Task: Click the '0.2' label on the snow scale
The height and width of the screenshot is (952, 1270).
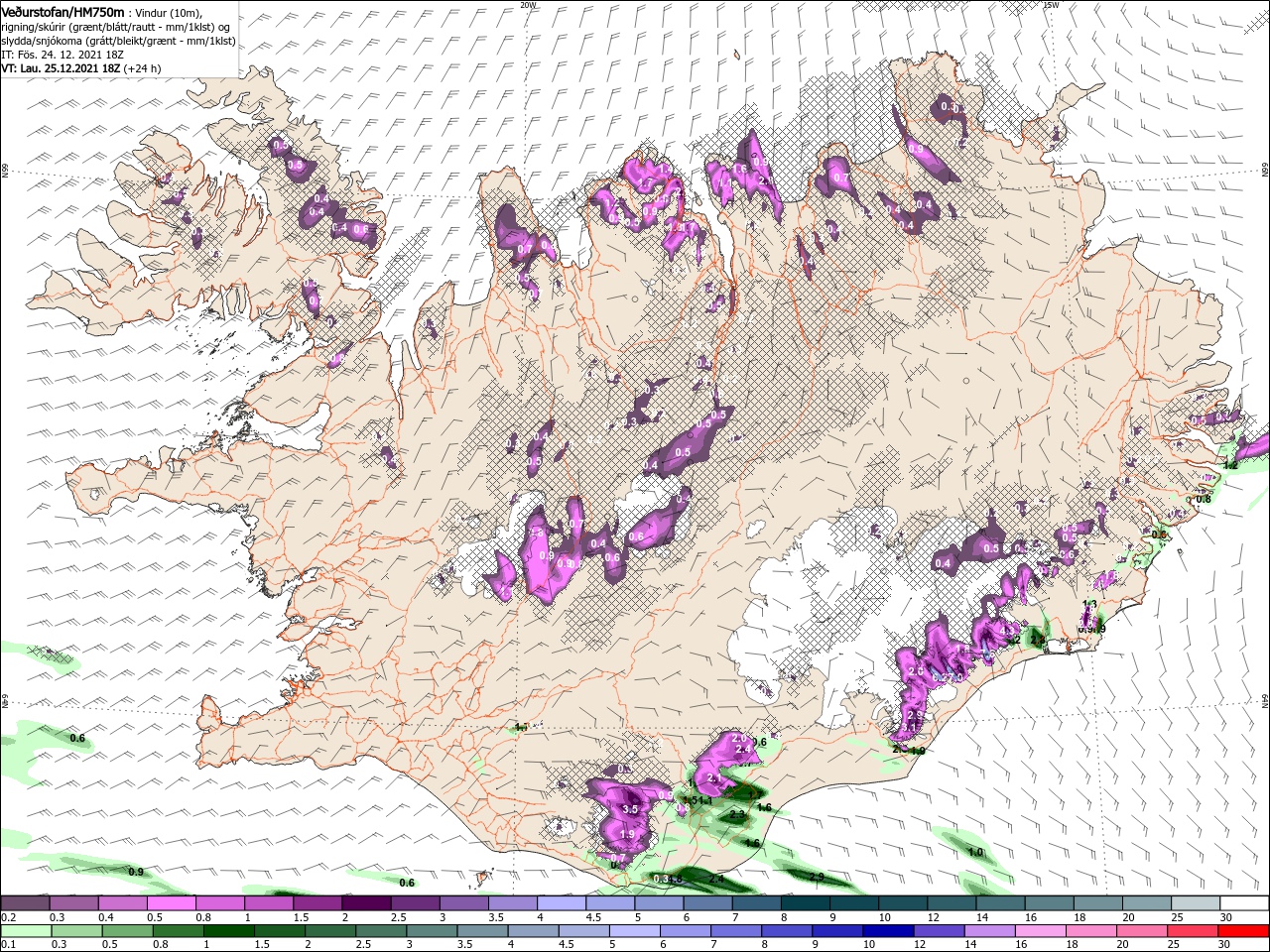Action: tap(8, 917)
